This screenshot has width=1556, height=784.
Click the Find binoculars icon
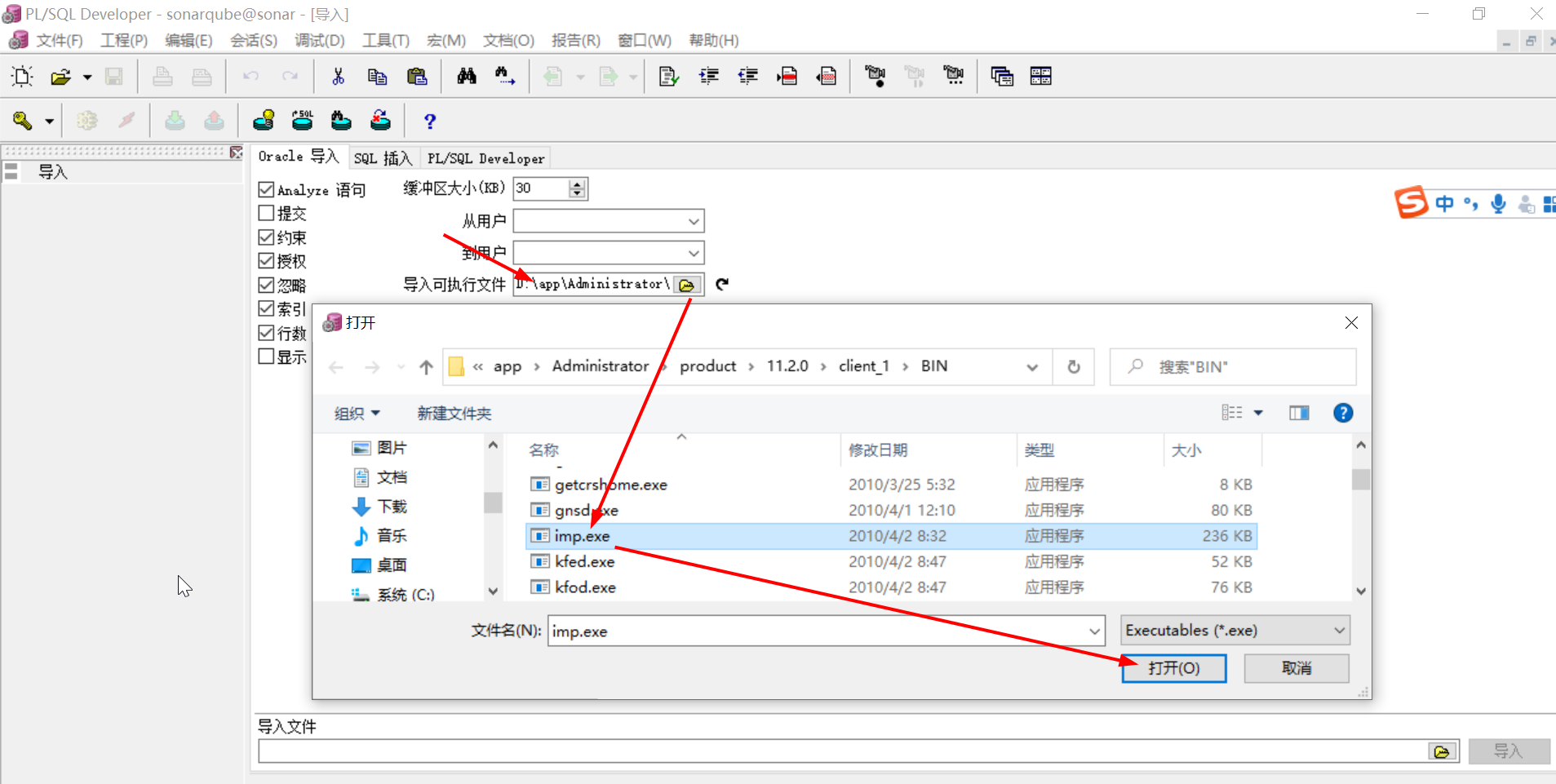(467, 77)
